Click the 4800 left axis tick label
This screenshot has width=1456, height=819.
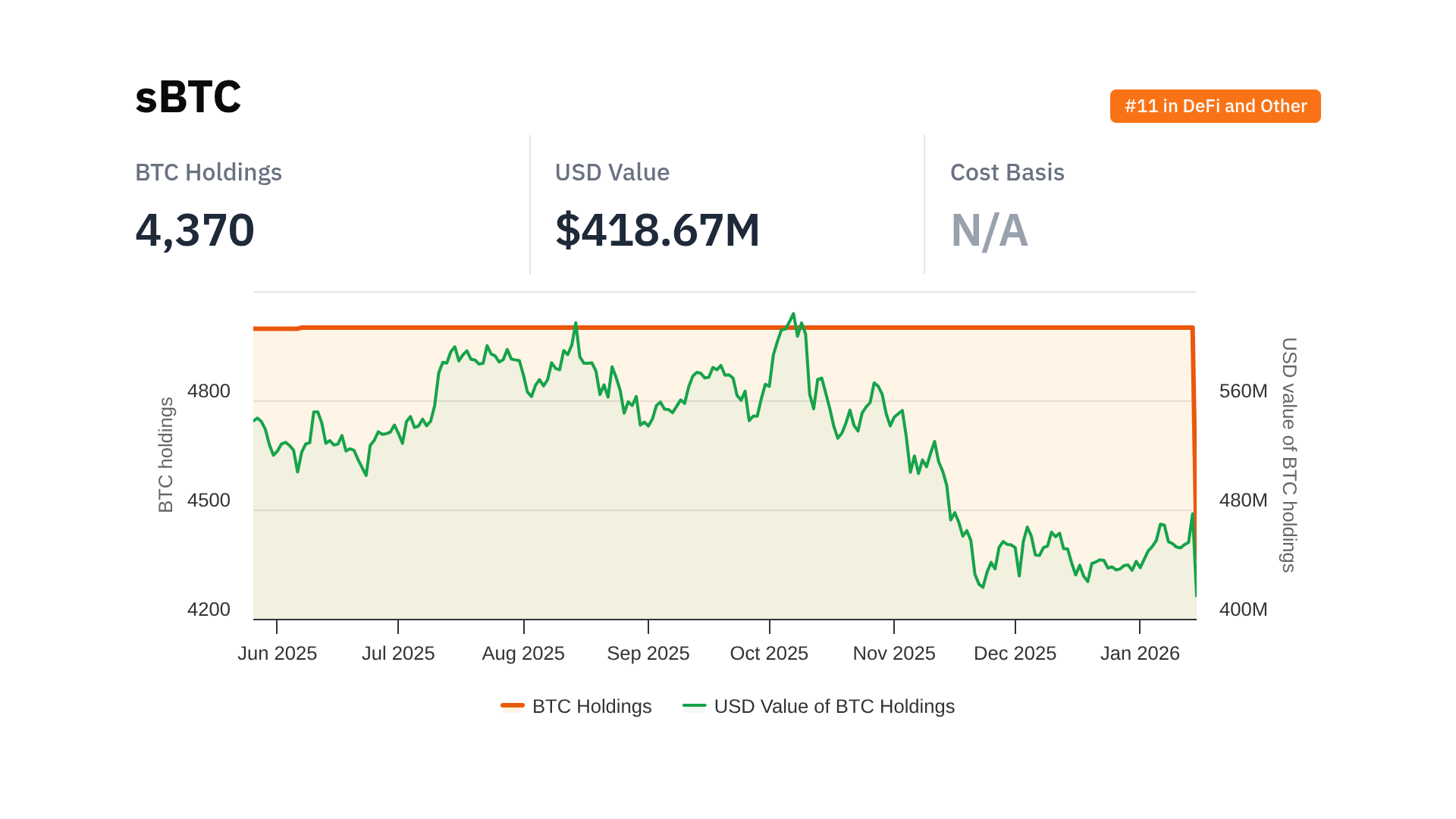pyautogui.click(x=209, y=391)
